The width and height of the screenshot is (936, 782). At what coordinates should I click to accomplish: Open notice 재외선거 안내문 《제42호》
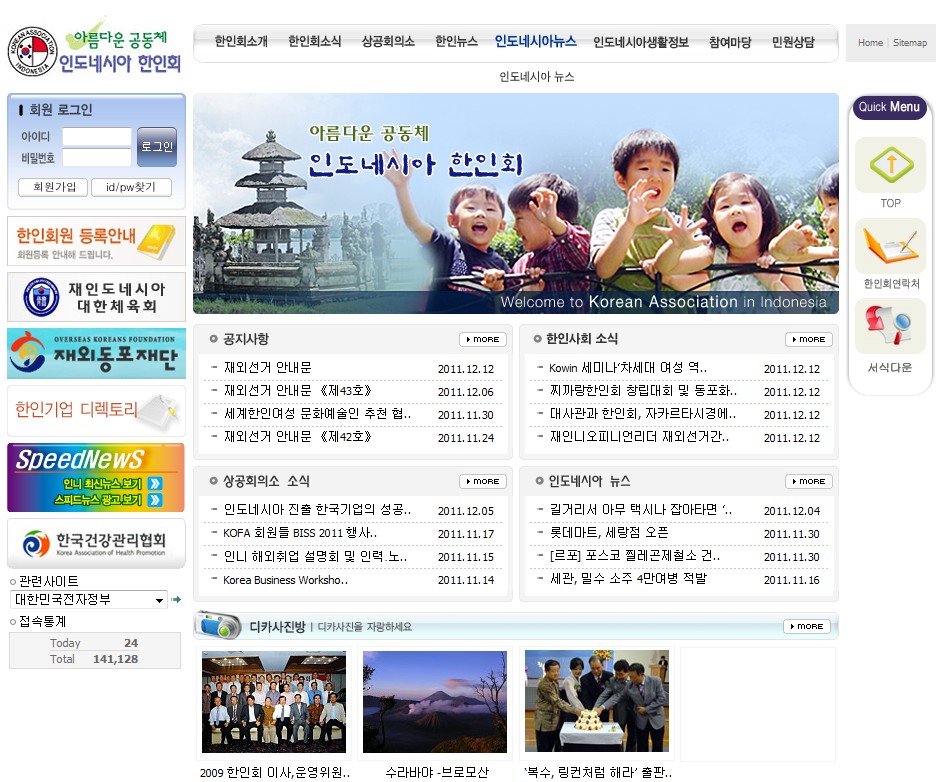(297, 436)
